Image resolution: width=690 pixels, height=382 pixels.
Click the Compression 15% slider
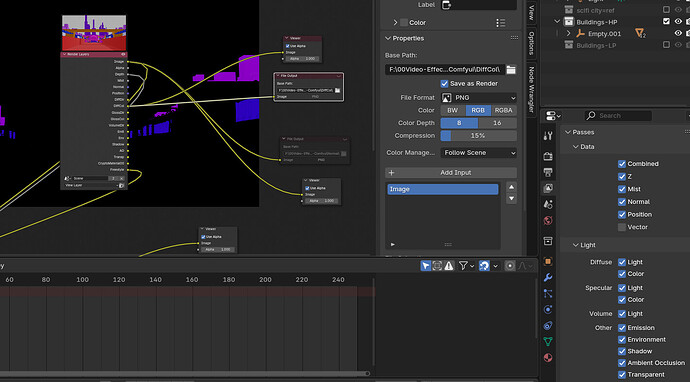coord(479,136)
